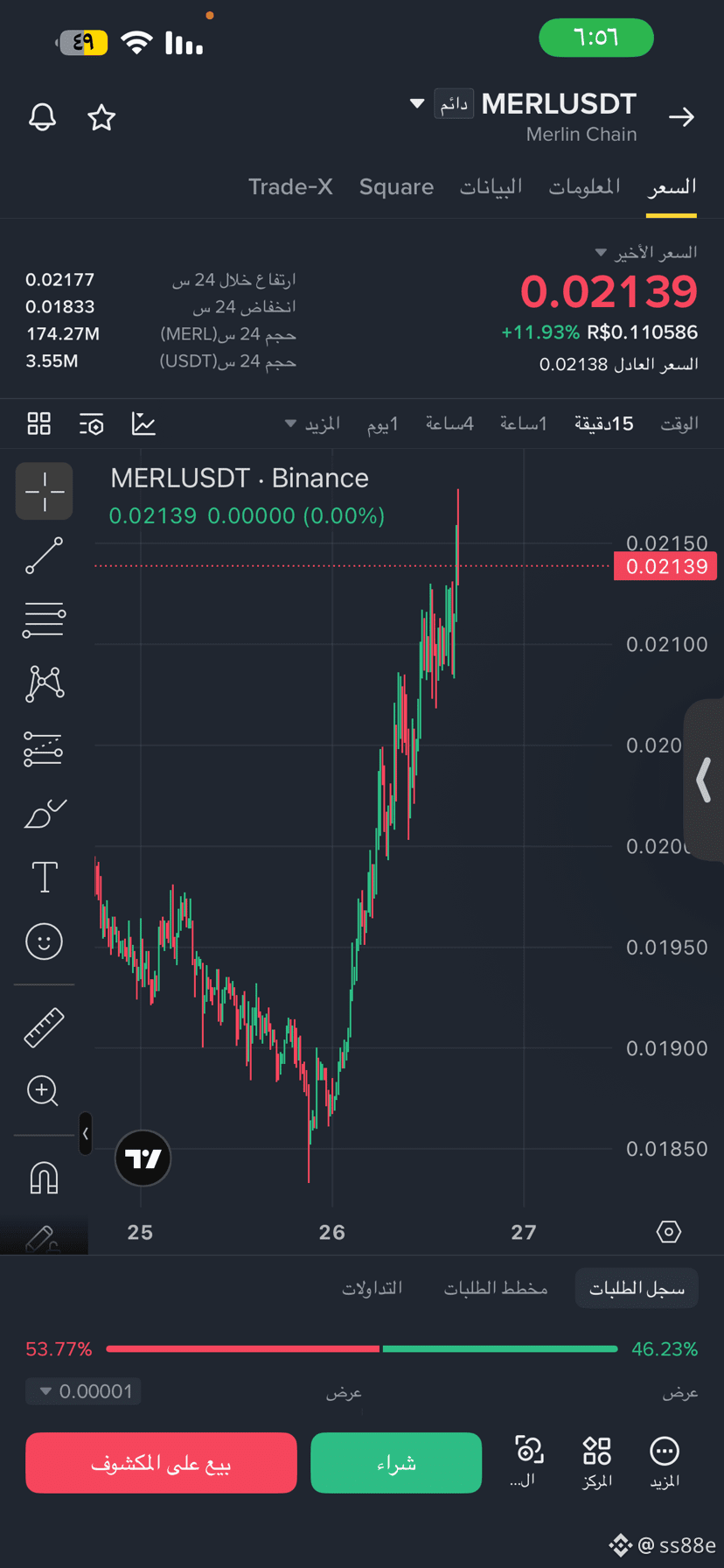Tap the date label 26 on axis
Screen dimensions: 724x1568
(x=332, y=1232)
